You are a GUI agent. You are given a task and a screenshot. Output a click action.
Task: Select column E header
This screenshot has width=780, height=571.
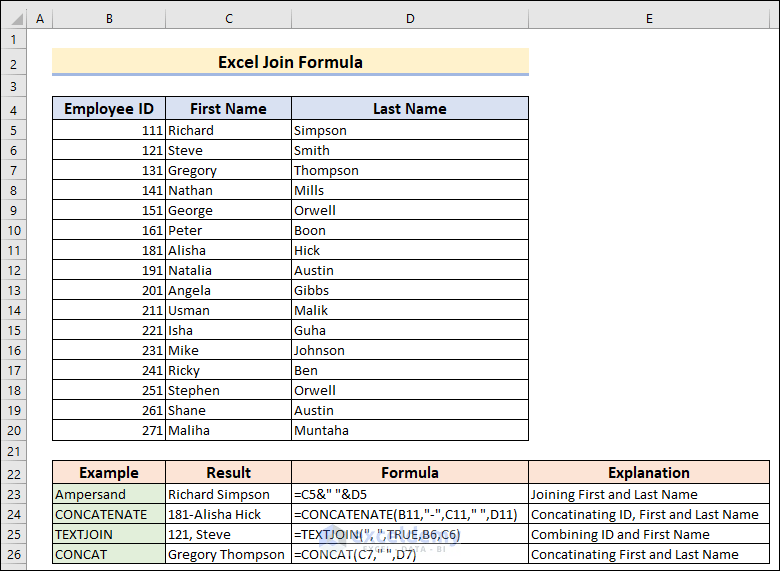tap(649, 18)
